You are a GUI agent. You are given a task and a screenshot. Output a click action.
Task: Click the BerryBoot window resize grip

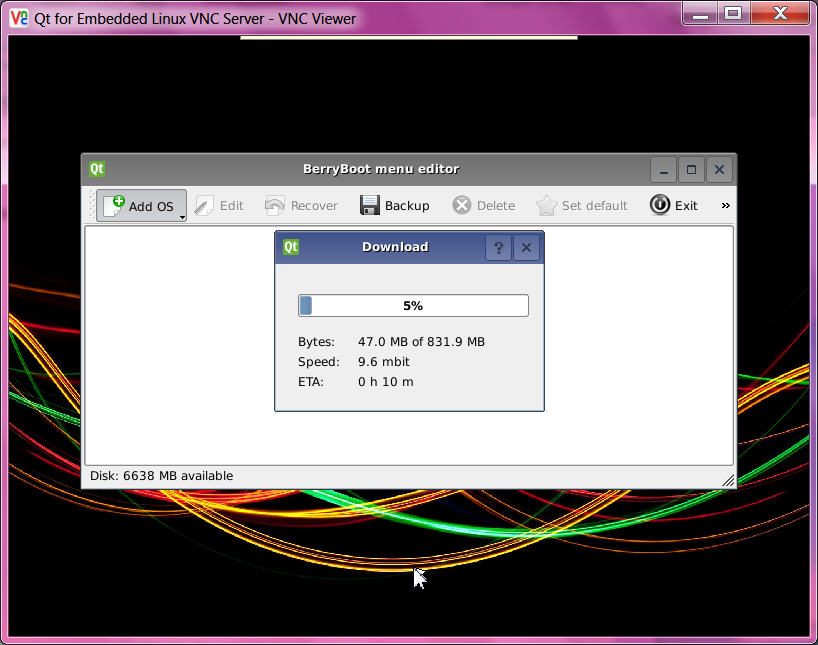728,480
